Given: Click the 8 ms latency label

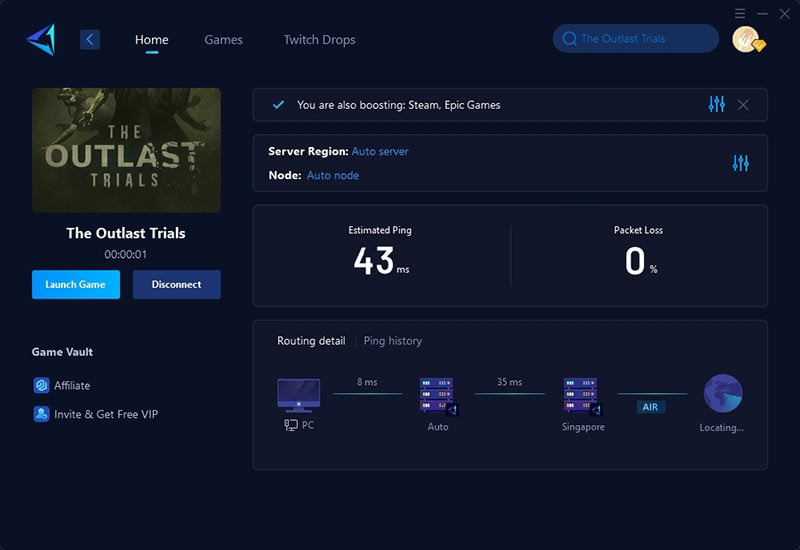Looking at the screenshot, I should point(367,382).
